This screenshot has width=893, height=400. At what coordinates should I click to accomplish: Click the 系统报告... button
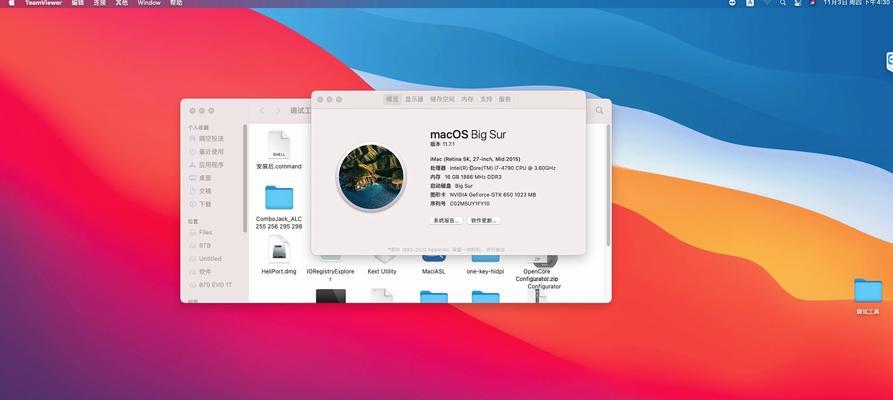(x=446, y=221)
